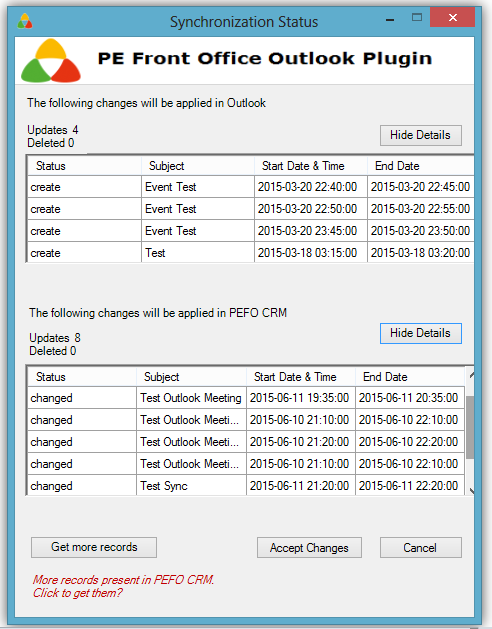Image resolution: width=492 pixels, height=629 pixels.
Task: Close the Synchronization Status dialog
Action: coord(452,18)
